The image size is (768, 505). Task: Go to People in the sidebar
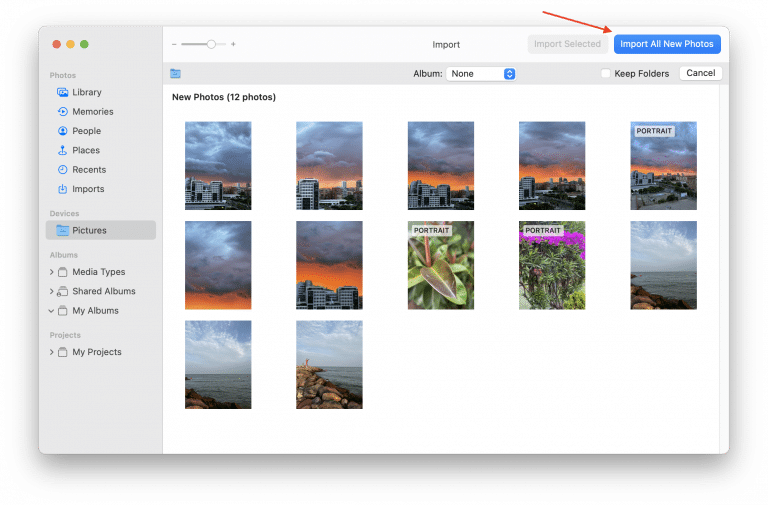point(101,131)
